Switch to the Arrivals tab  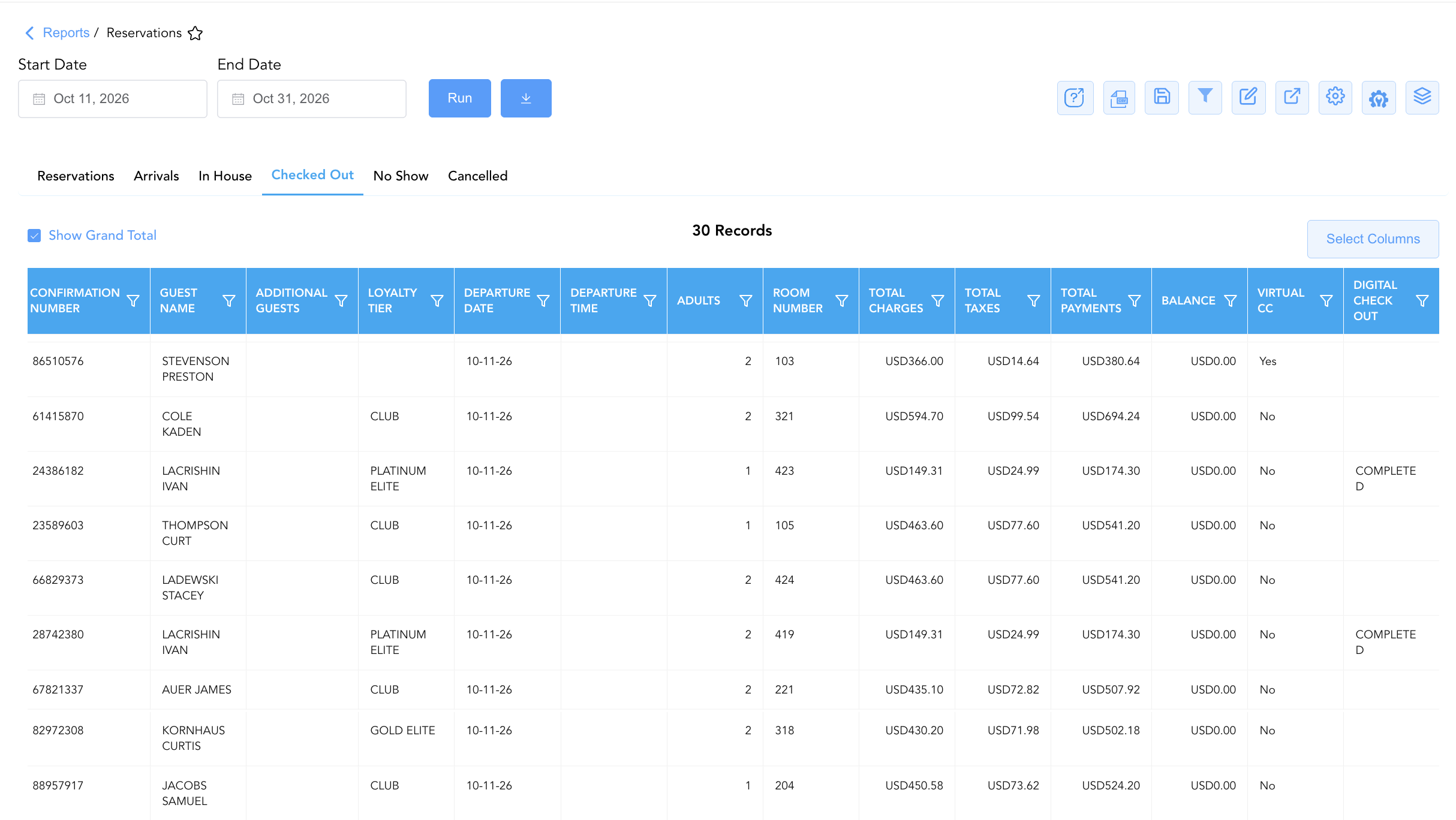click(x=157, y=176)
